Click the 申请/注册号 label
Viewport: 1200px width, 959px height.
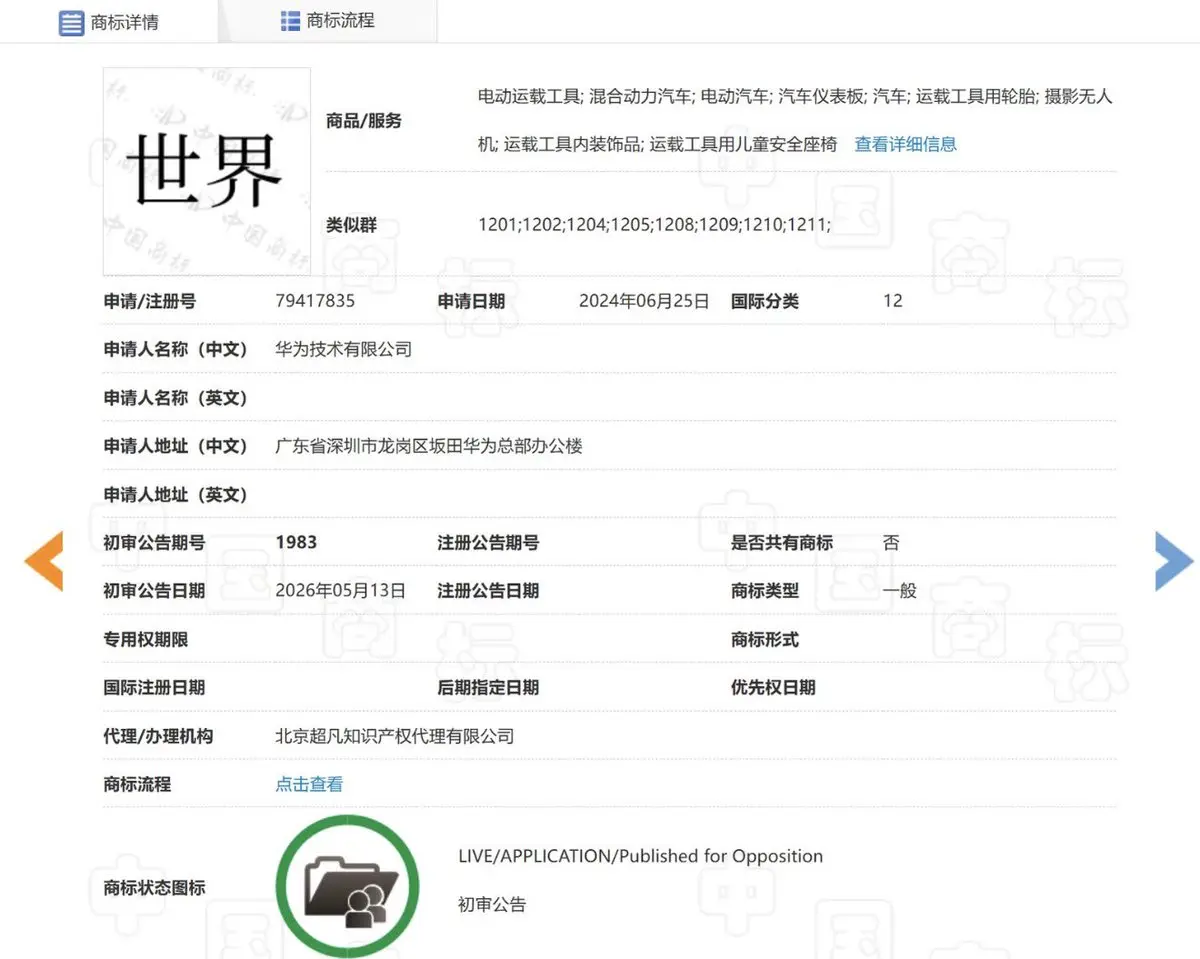(x=150, y=301)
